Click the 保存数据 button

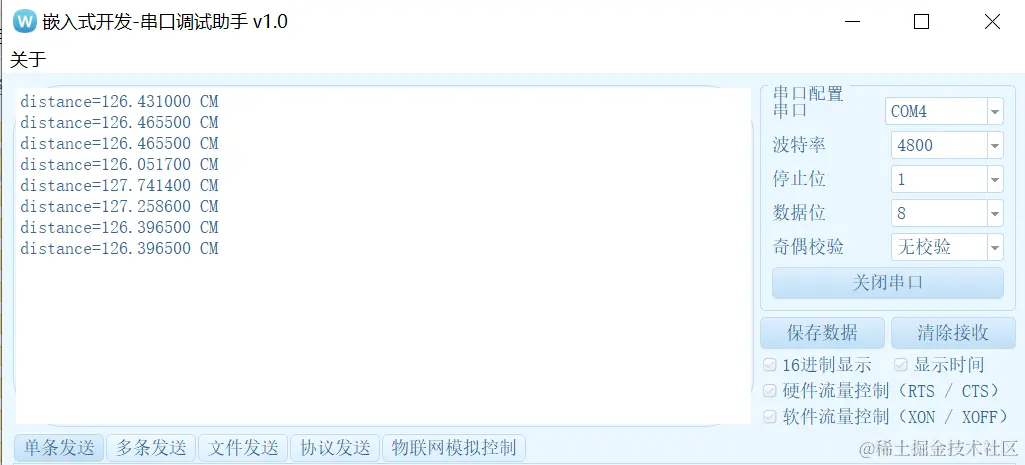[x=822, y=333]
